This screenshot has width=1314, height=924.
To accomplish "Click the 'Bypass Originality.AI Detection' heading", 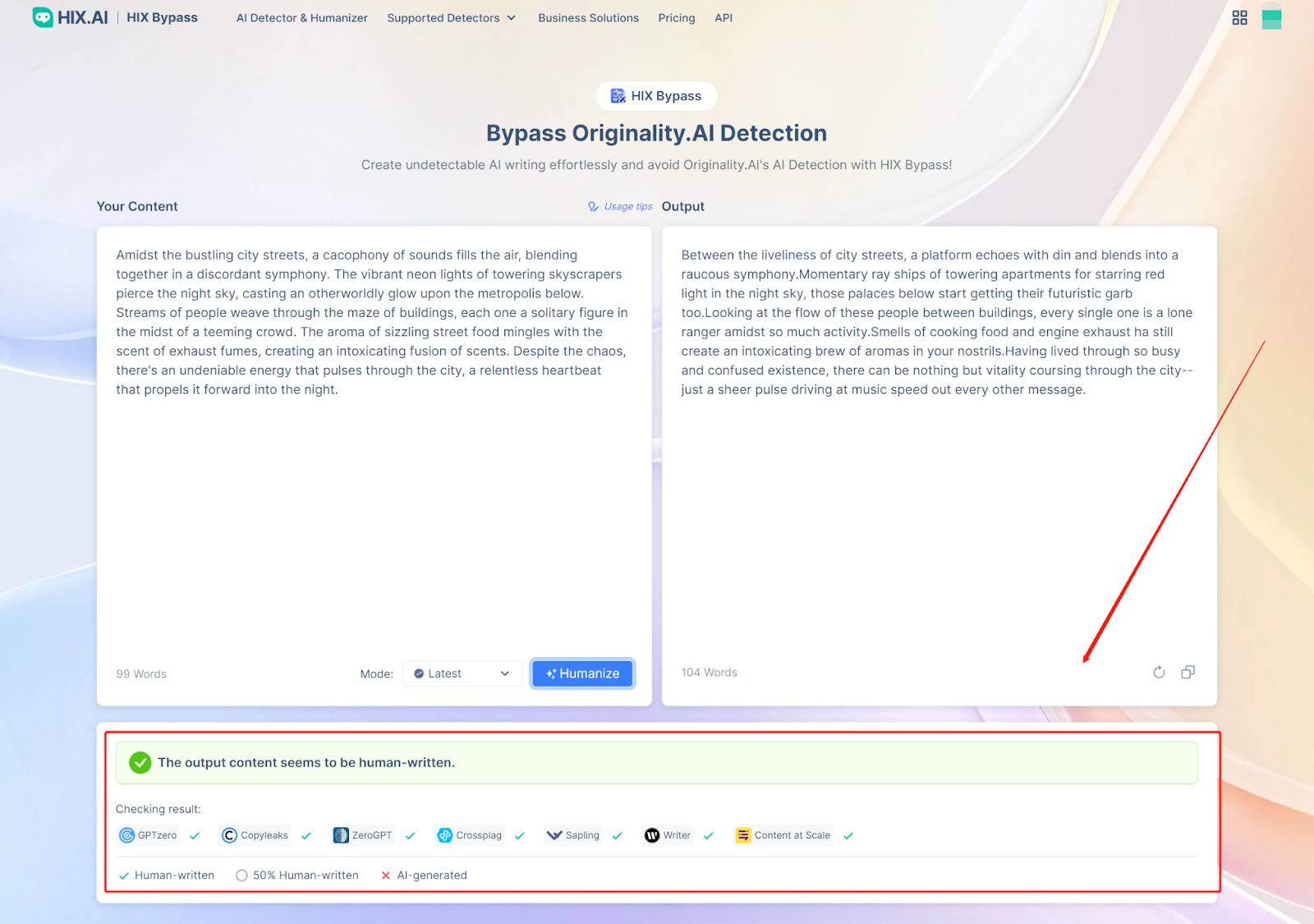I will (x=656, y=133).
